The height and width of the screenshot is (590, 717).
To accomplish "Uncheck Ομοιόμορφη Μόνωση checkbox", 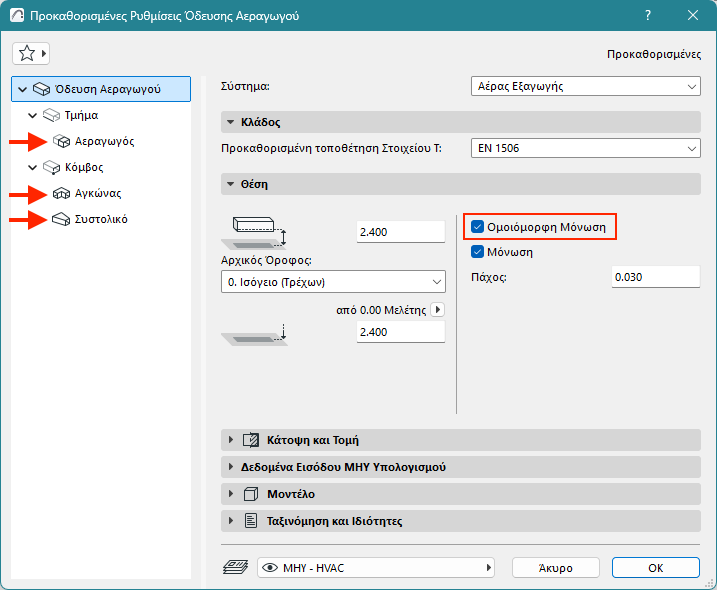I will (477, 226).
